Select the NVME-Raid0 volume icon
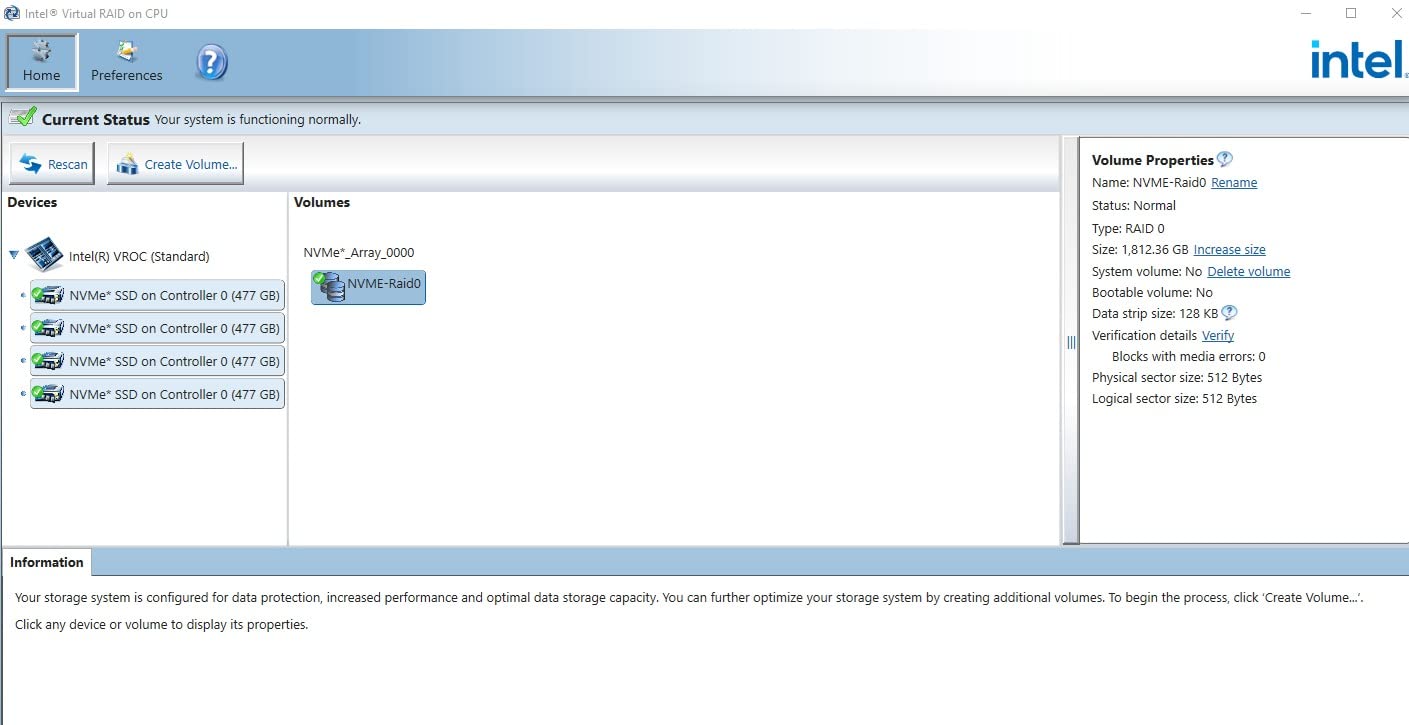Image resolution: width=1409 pixels, height=725 pixels. (x=330, y=286)
